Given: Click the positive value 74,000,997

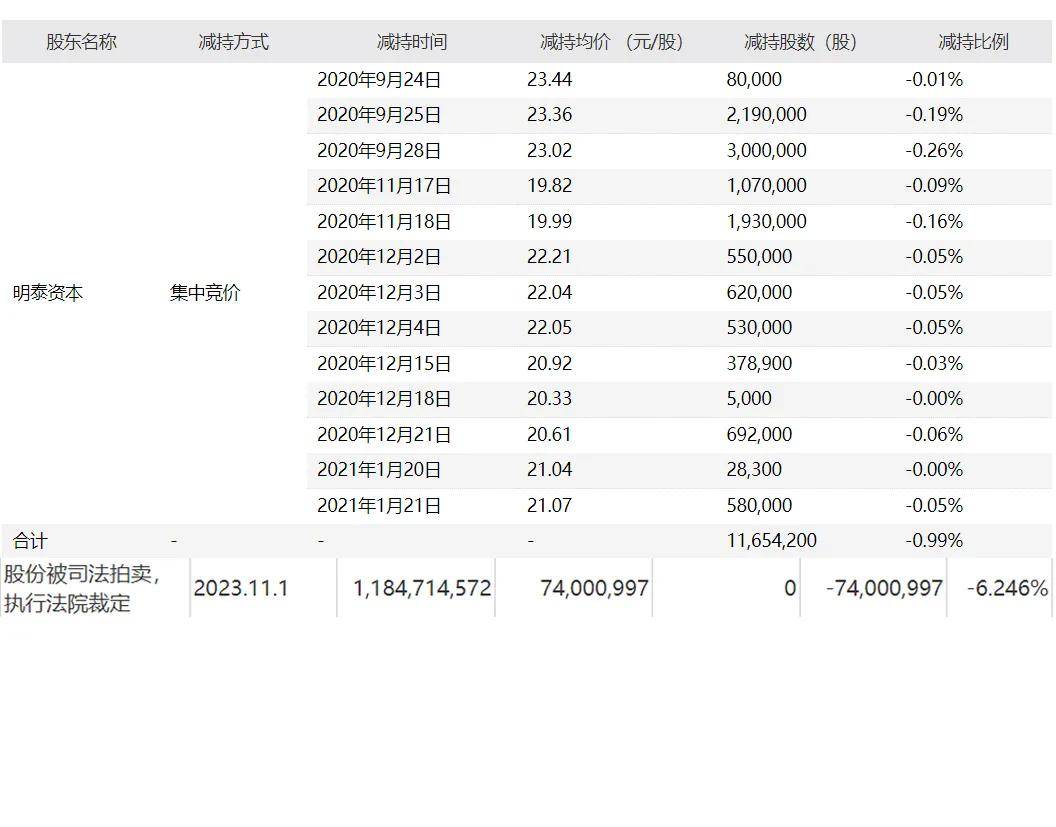Looking at the screenshot, I should 595,588.
